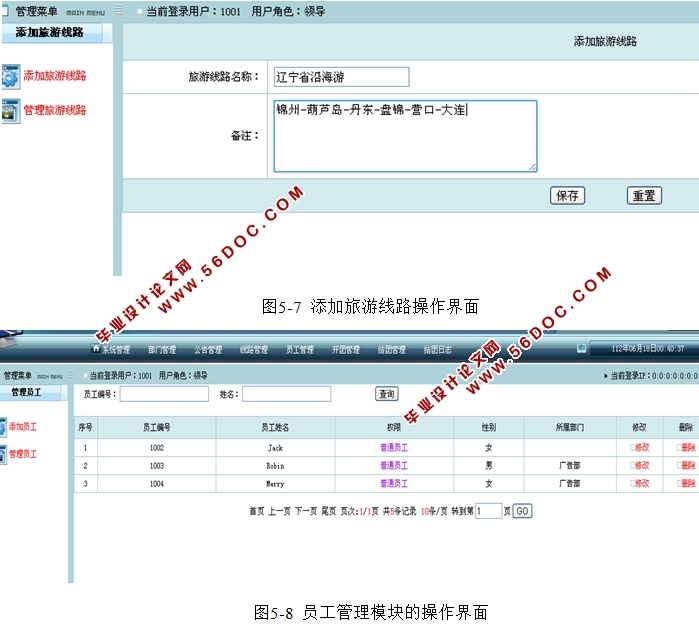Click the 管理旅游线路 sidebar icon

10,111
